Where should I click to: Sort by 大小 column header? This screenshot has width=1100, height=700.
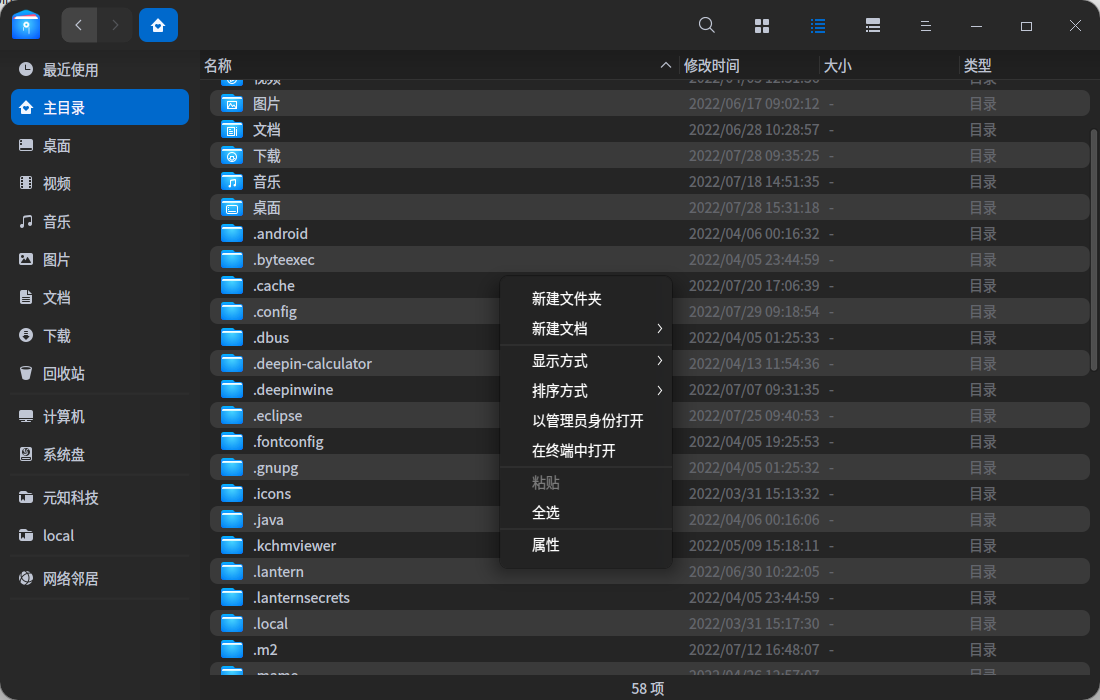889,66
